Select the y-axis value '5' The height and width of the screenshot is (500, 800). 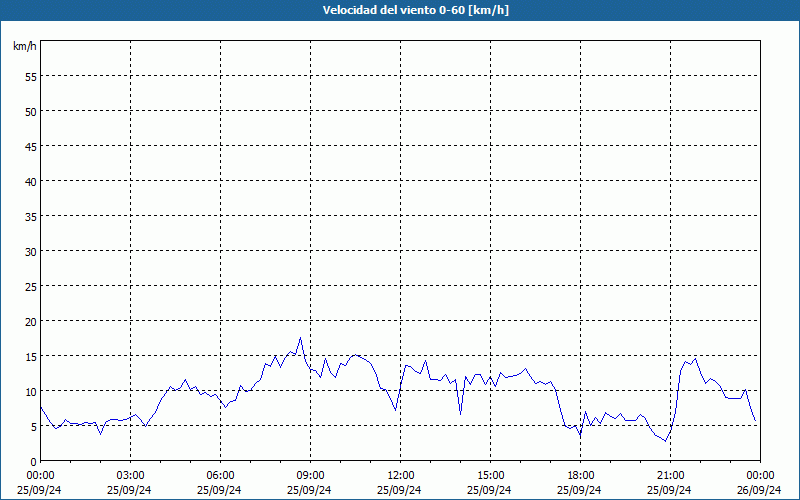(34, 427)
